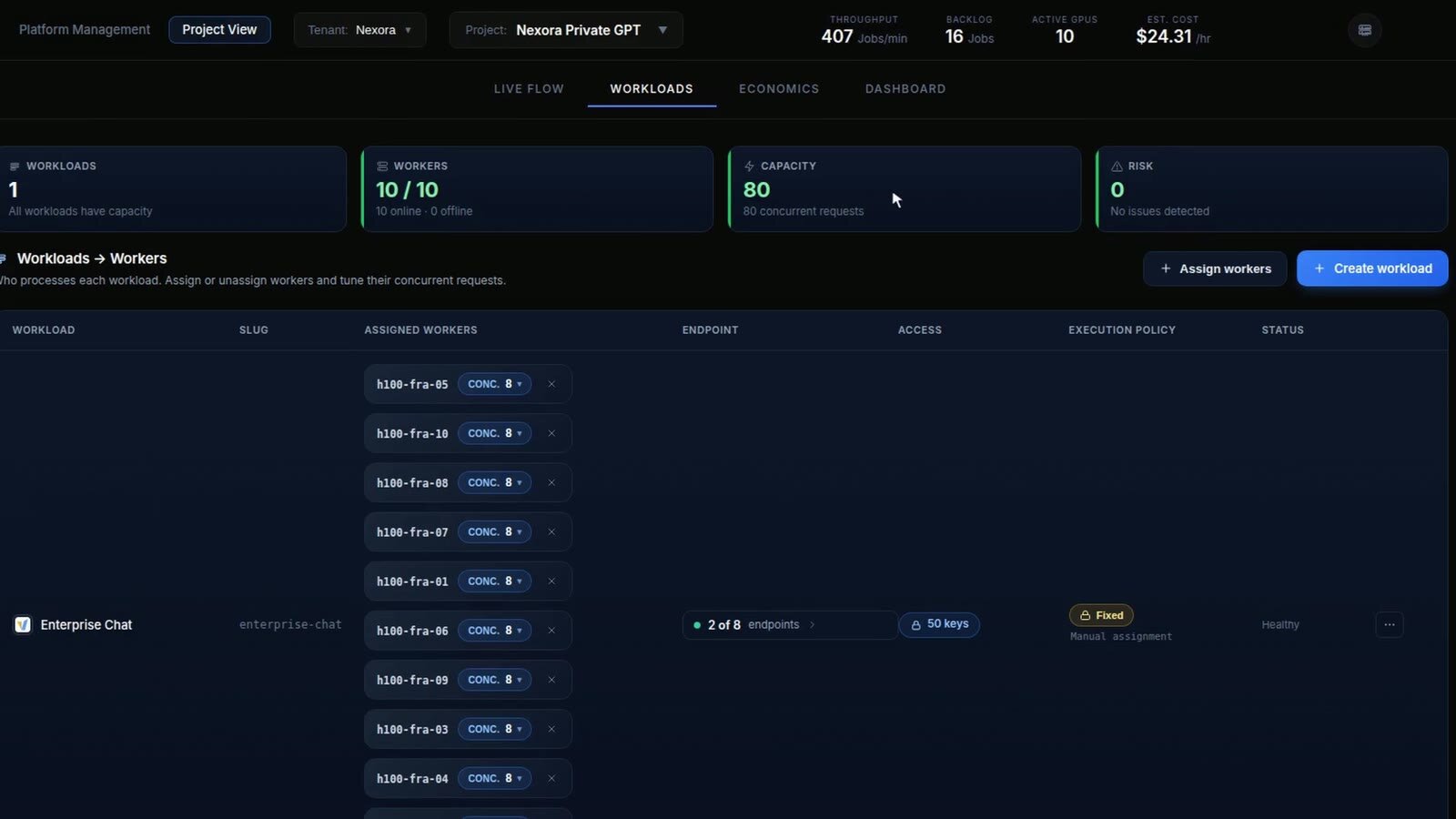This screenshot has width=1456, height=819.
Task: Click the X next to h100-fra-04
Action: (551, 778)
